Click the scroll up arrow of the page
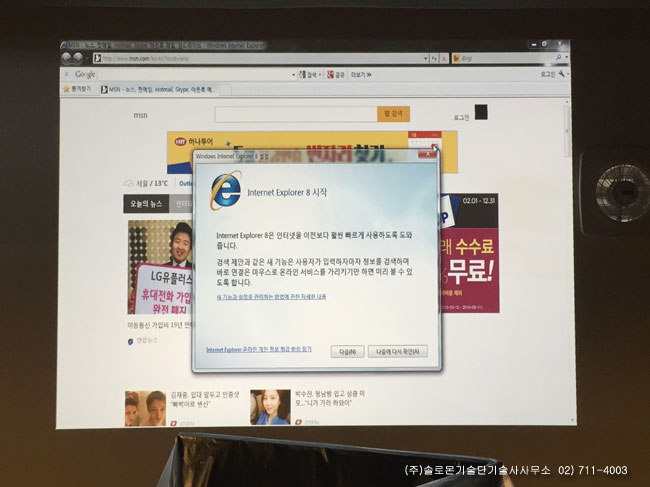The height and width of the screenshot is (487, 650). [567, 102]
